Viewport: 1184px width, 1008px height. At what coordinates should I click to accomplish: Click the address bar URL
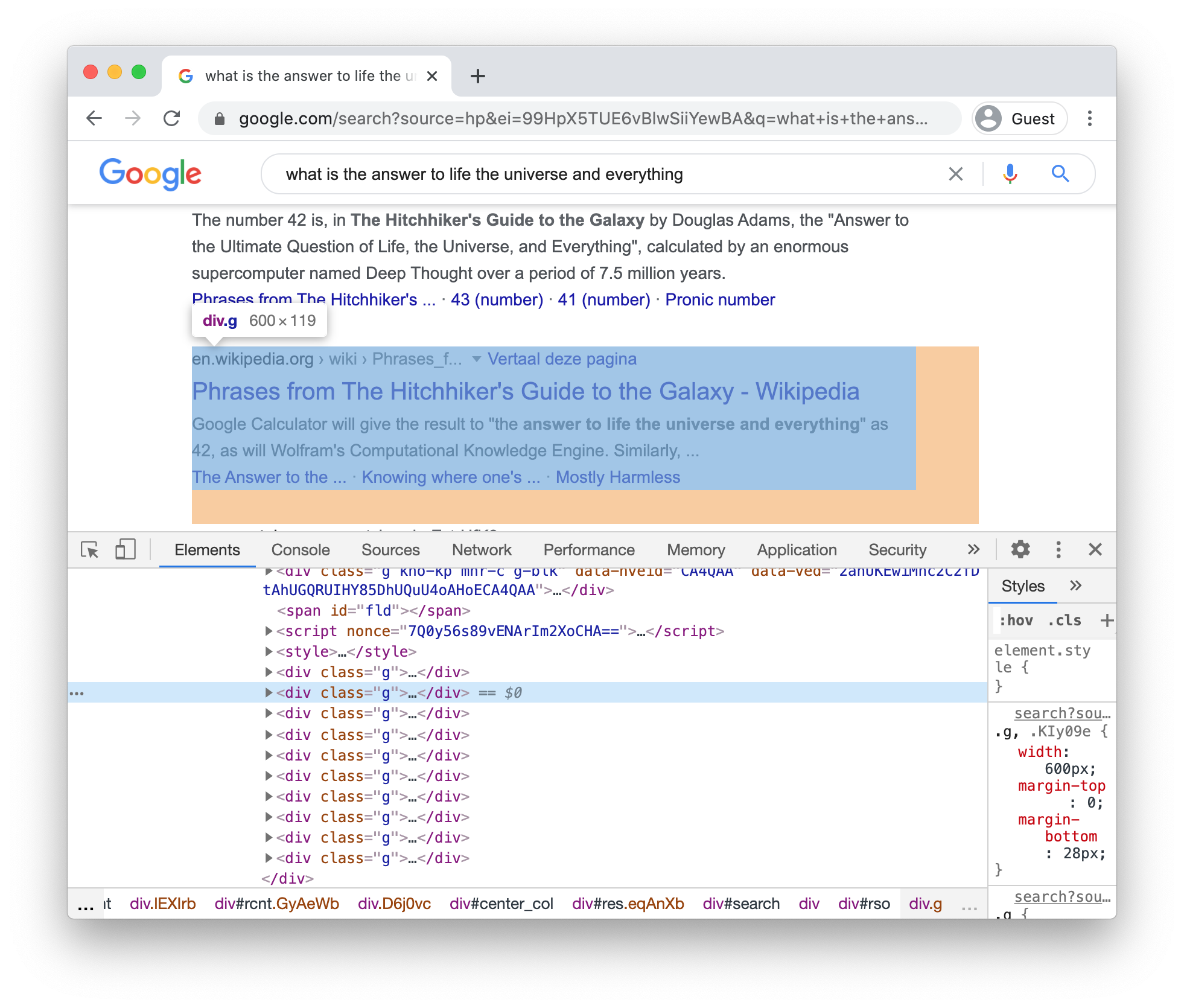pyautogui.click(x=583, y=118)
